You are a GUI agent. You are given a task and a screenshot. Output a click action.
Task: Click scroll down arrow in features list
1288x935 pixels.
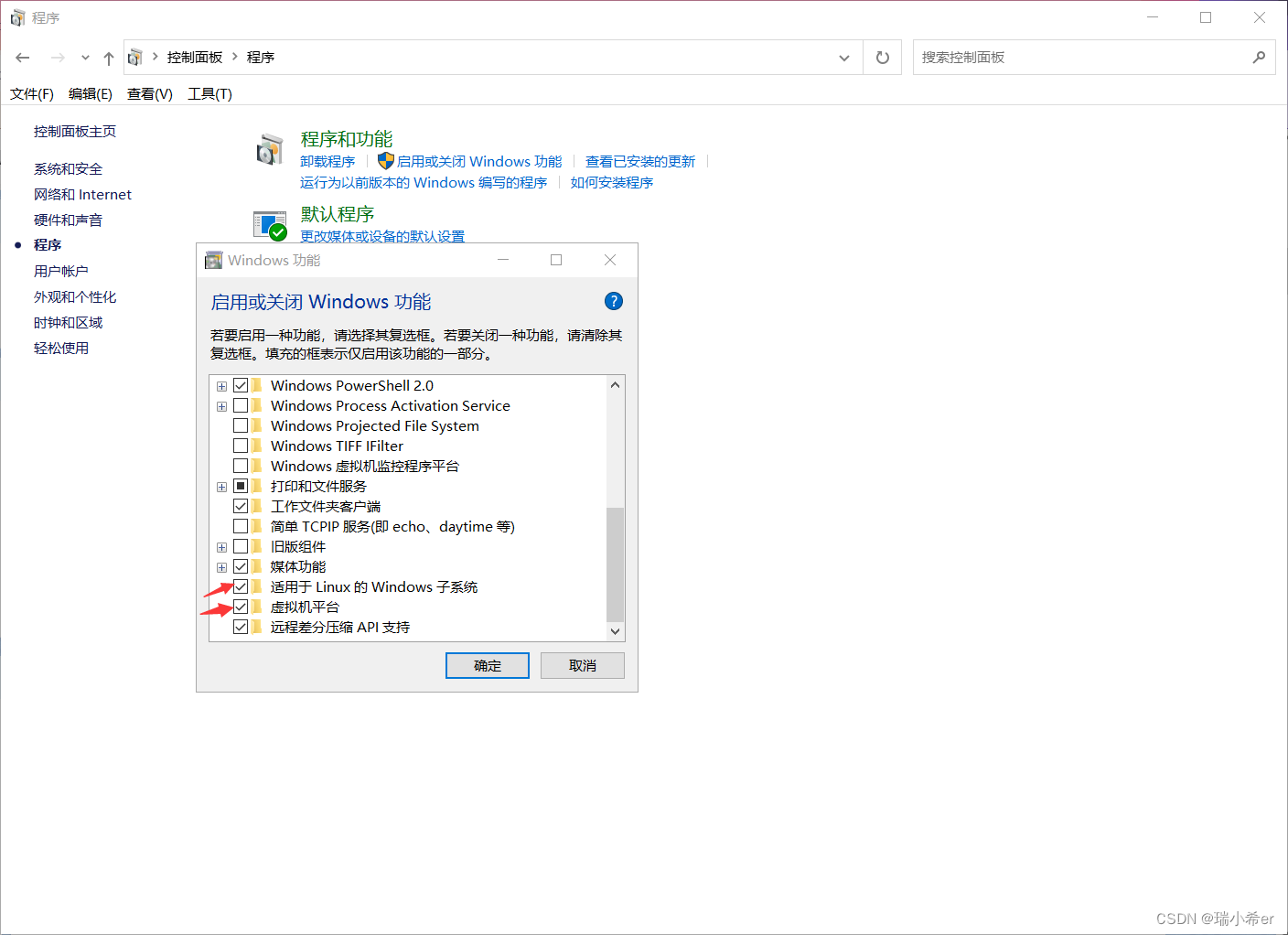click(x=616, y=631)
